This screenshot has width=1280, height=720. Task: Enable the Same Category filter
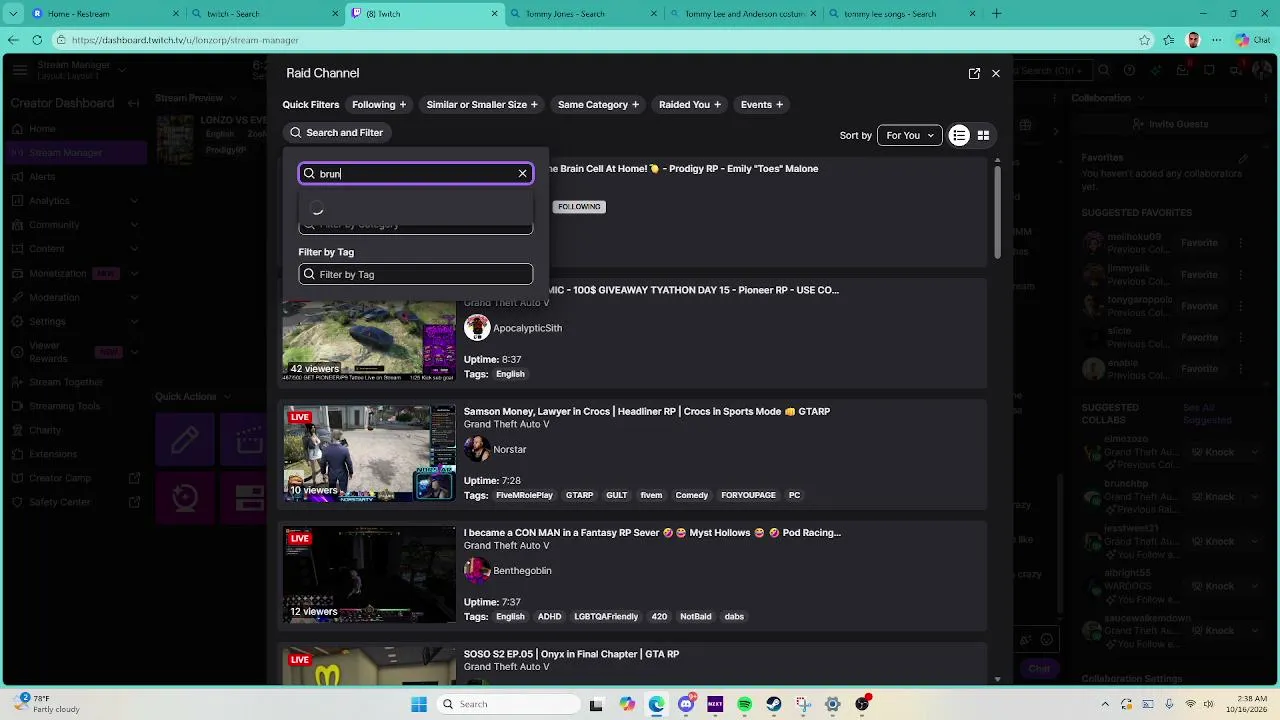click(x=598, y=105)
